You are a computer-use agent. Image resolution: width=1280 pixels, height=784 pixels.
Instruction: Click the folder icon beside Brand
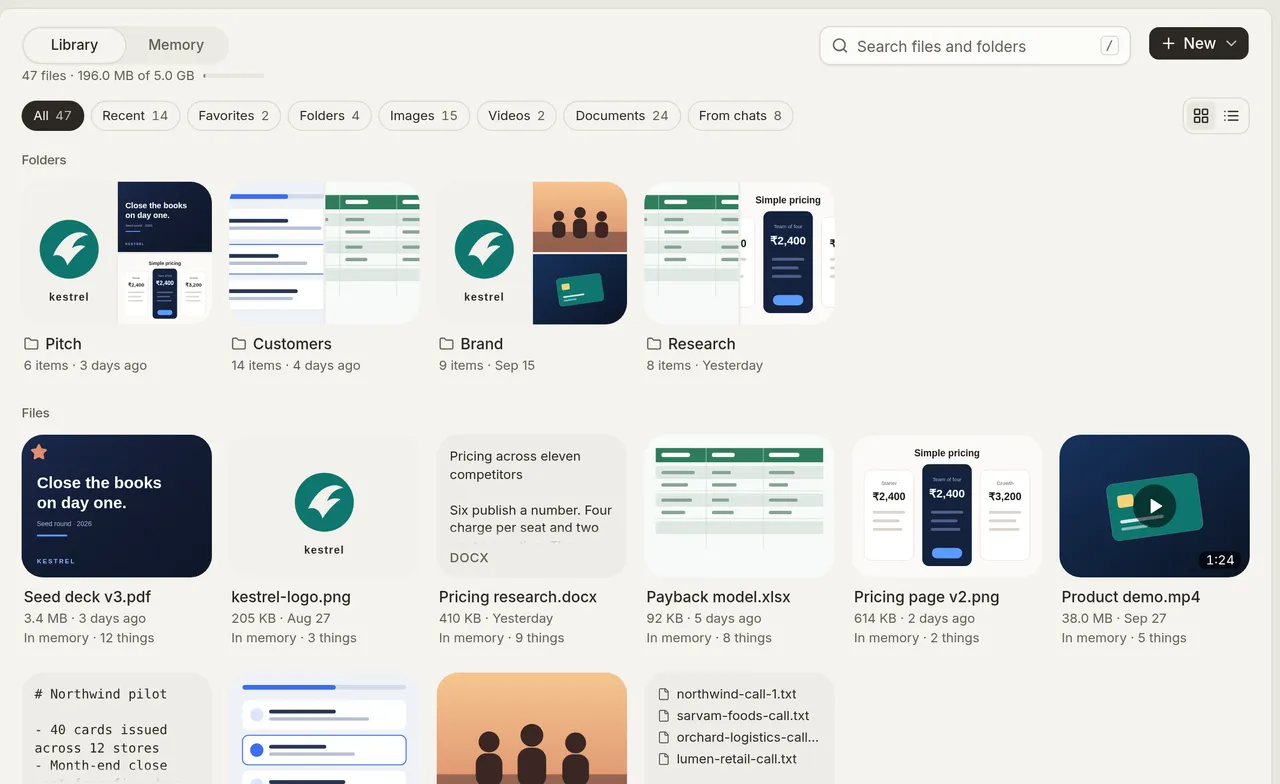446,344
